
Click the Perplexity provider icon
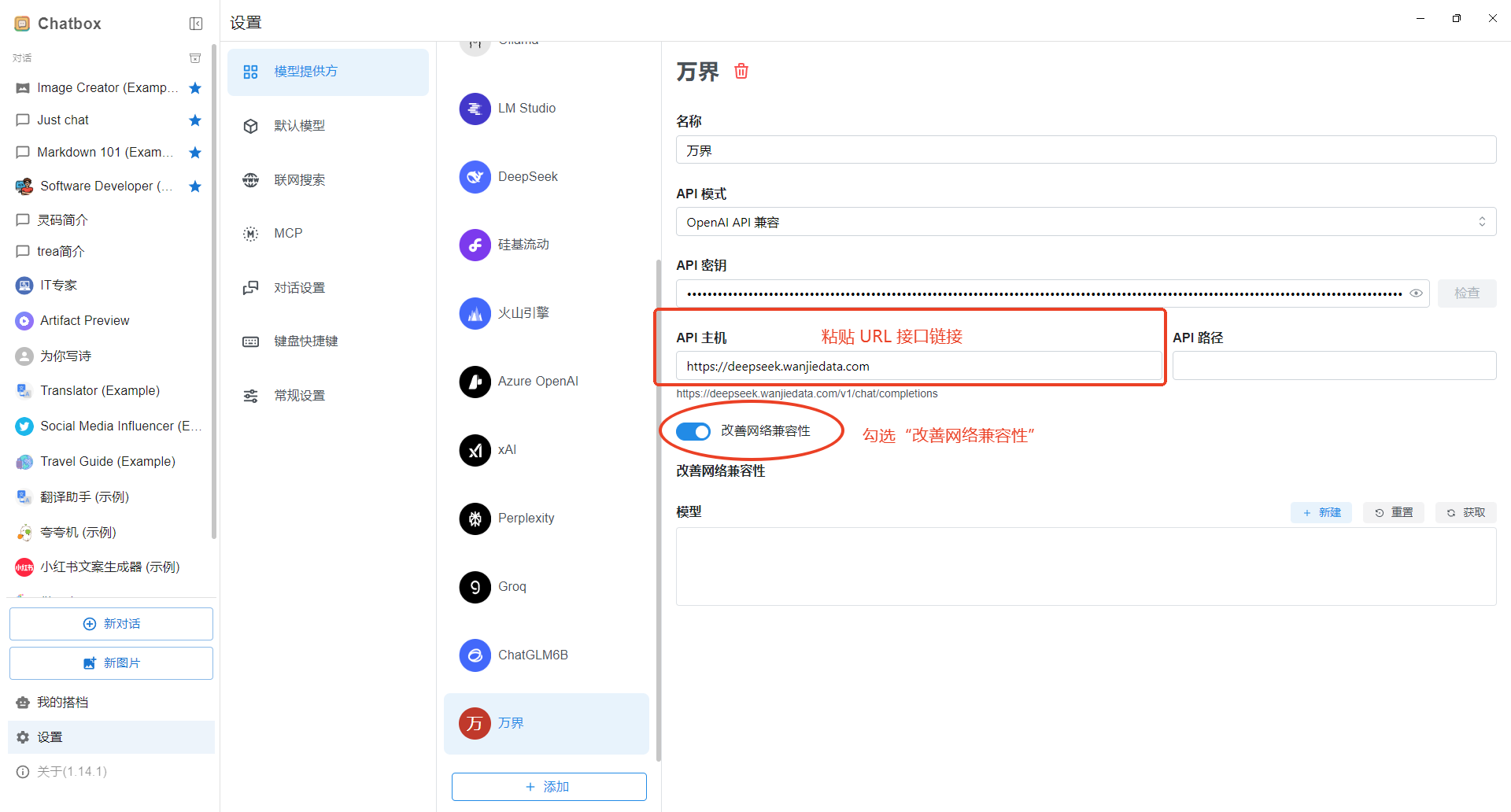(475, 519)
